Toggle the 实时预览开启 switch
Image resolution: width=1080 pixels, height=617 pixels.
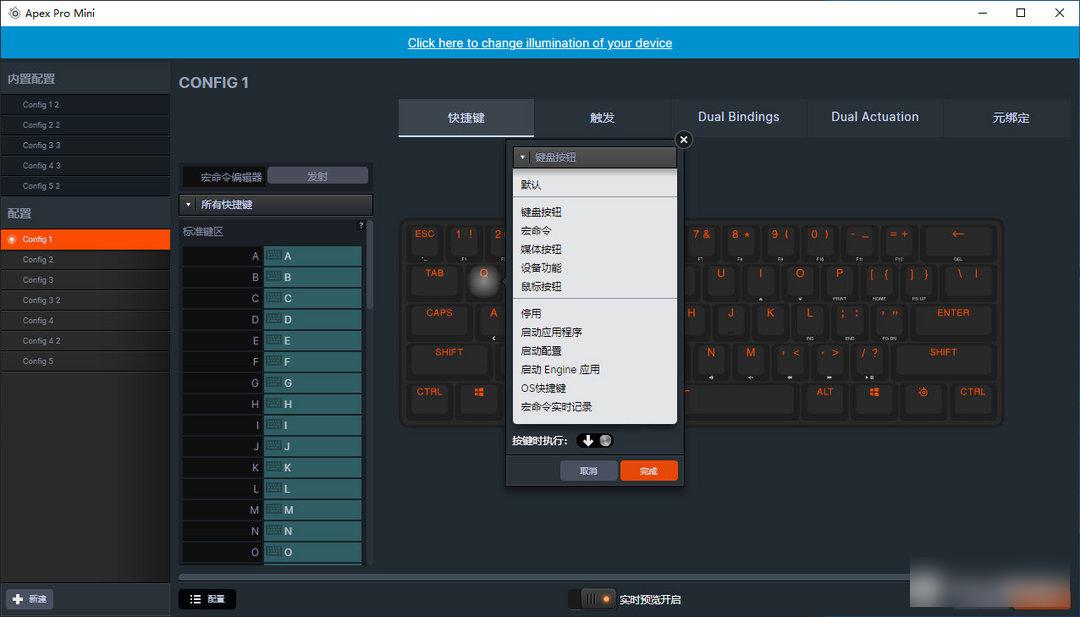591,599
